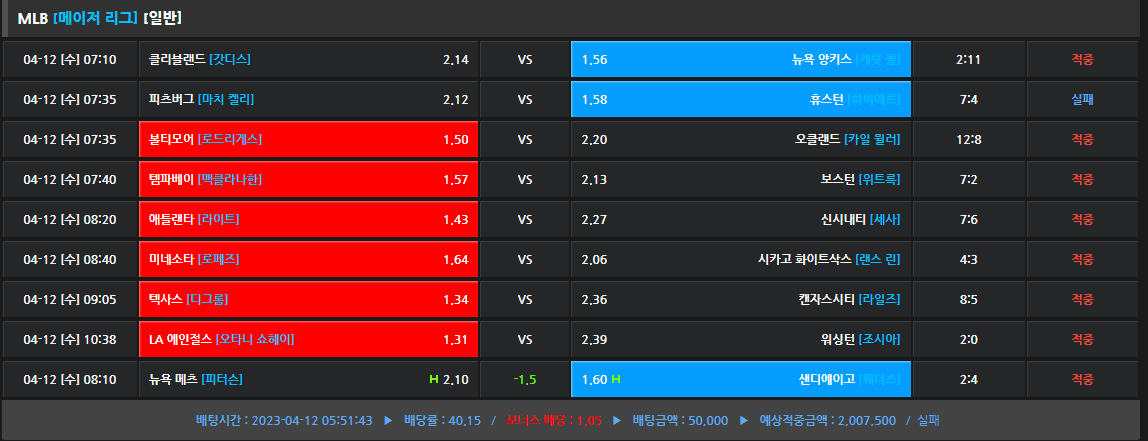Click the 뉴욕 메츠 handicap 2.10 cell
This screenshot has height=441, width=1148.
coord(309,379)
